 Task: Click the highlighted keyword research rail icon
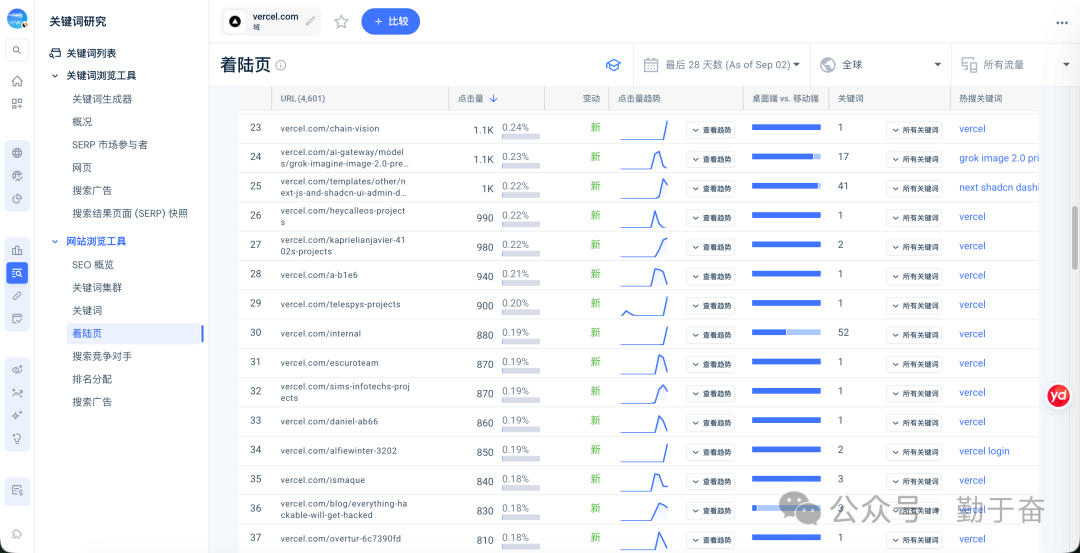(17, 273)
